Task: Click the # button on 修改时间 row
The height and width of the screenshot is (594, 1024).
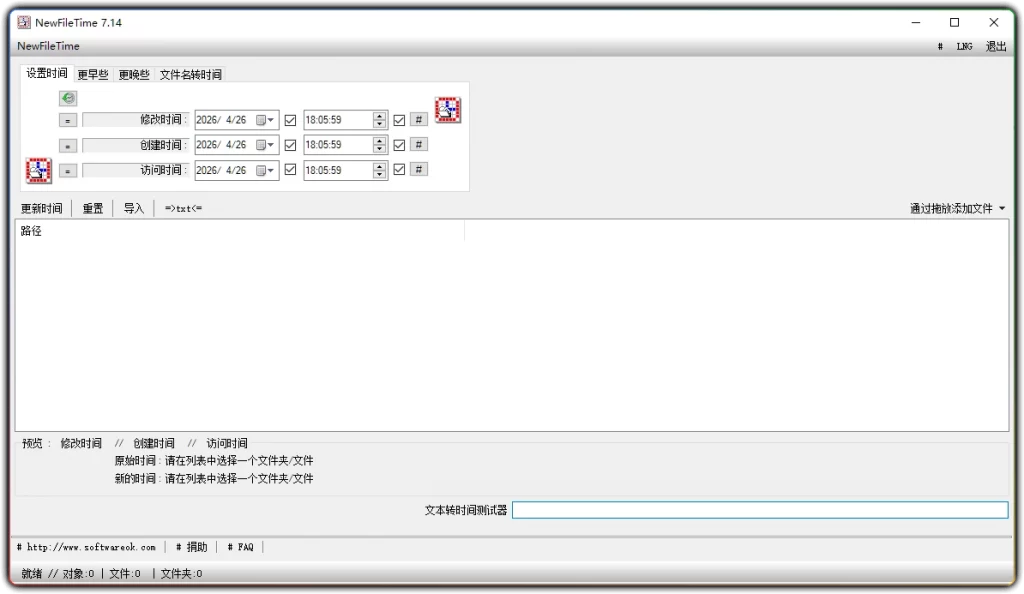Action: pyautogui.click(x=418, y=118)
